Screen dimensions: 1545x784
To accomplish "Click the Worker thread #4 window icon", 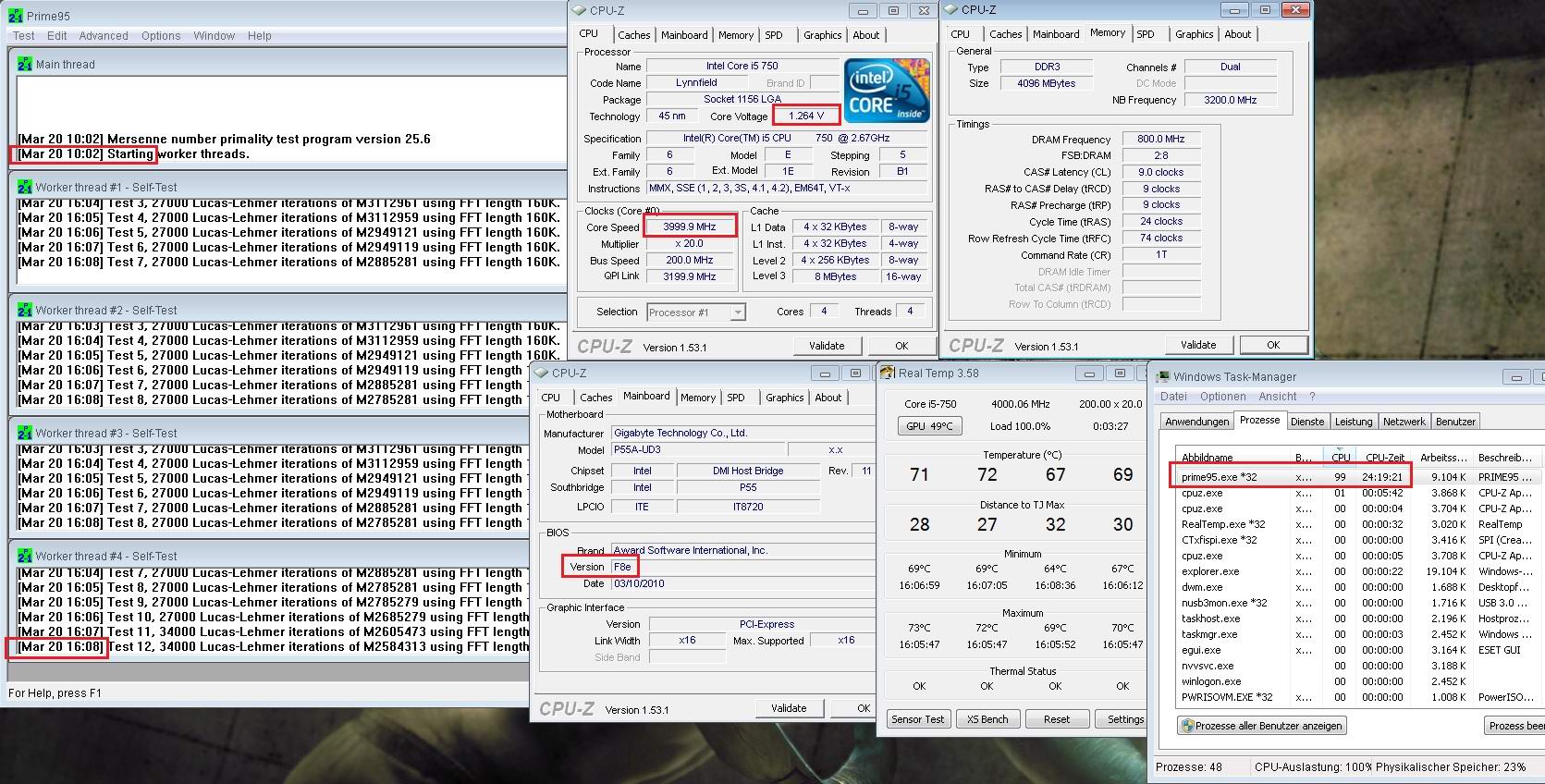I will tap(25, 556).
